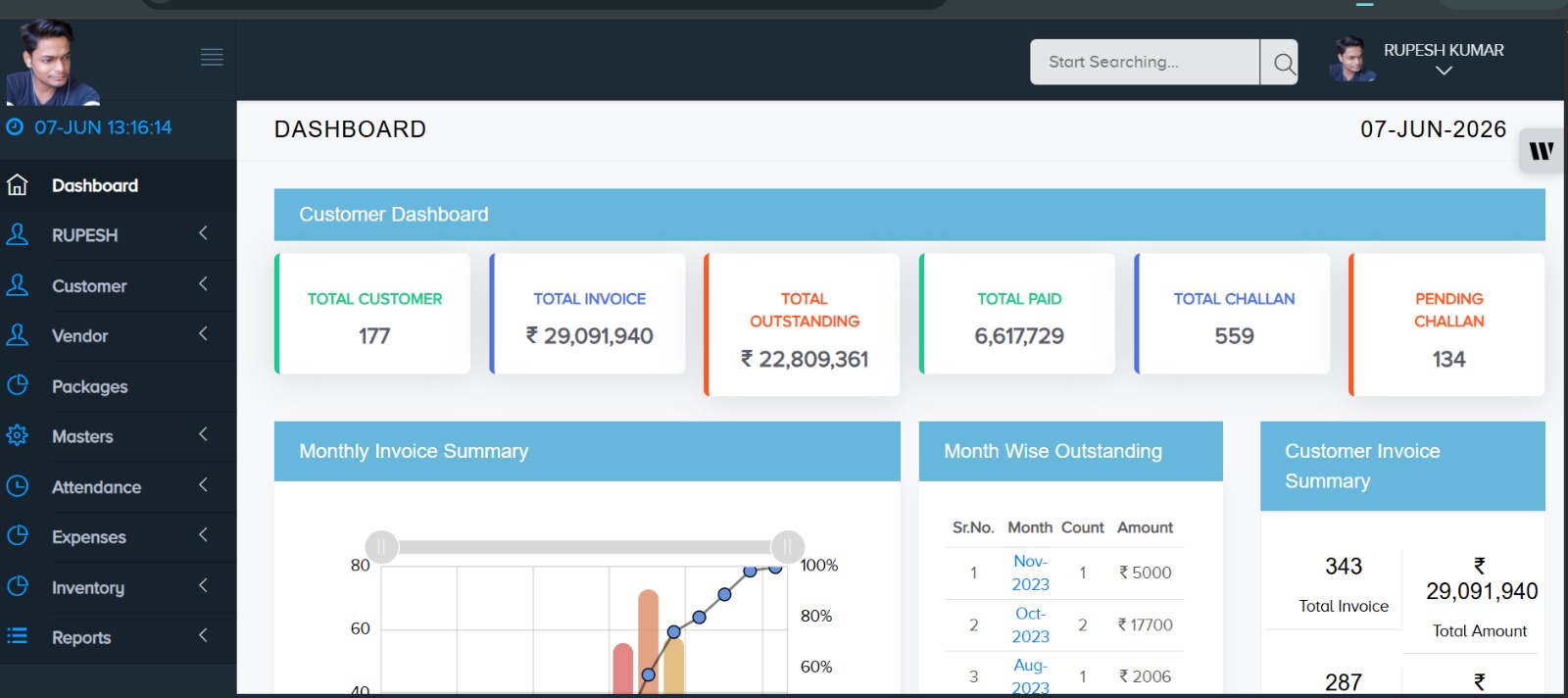Screen dimensions: 1568x698
Task: Click the hamburger menu icon in sidebar
Action: pos(212,57)
